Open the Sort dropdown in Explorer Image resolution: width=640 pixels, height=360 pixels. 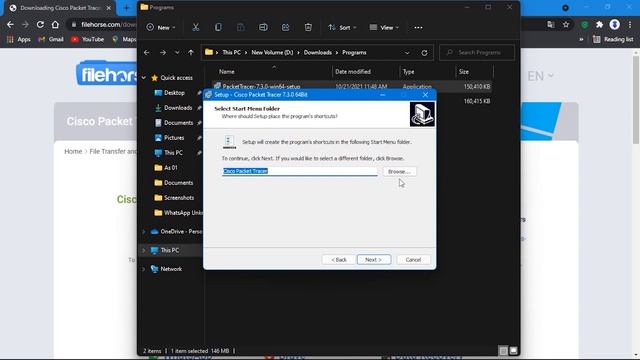342,27
